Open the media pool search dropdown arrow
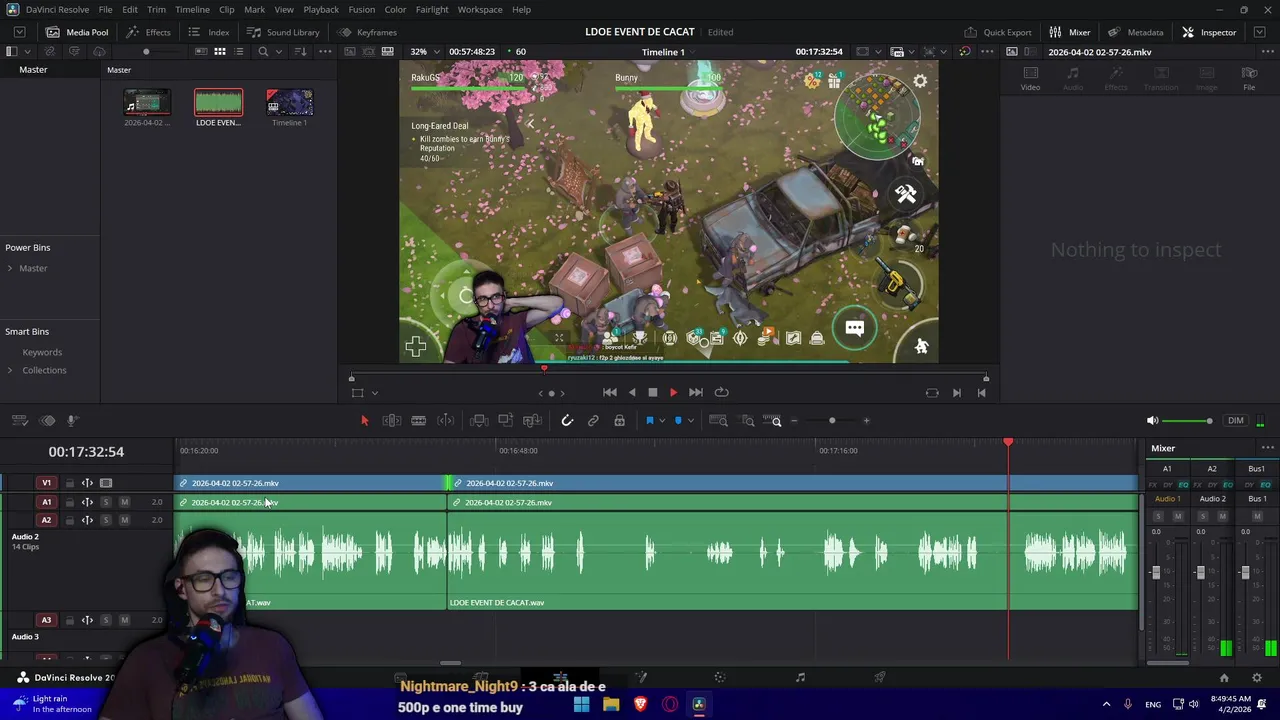Viewport: 1280px width, 720px height. coord(277,52)
